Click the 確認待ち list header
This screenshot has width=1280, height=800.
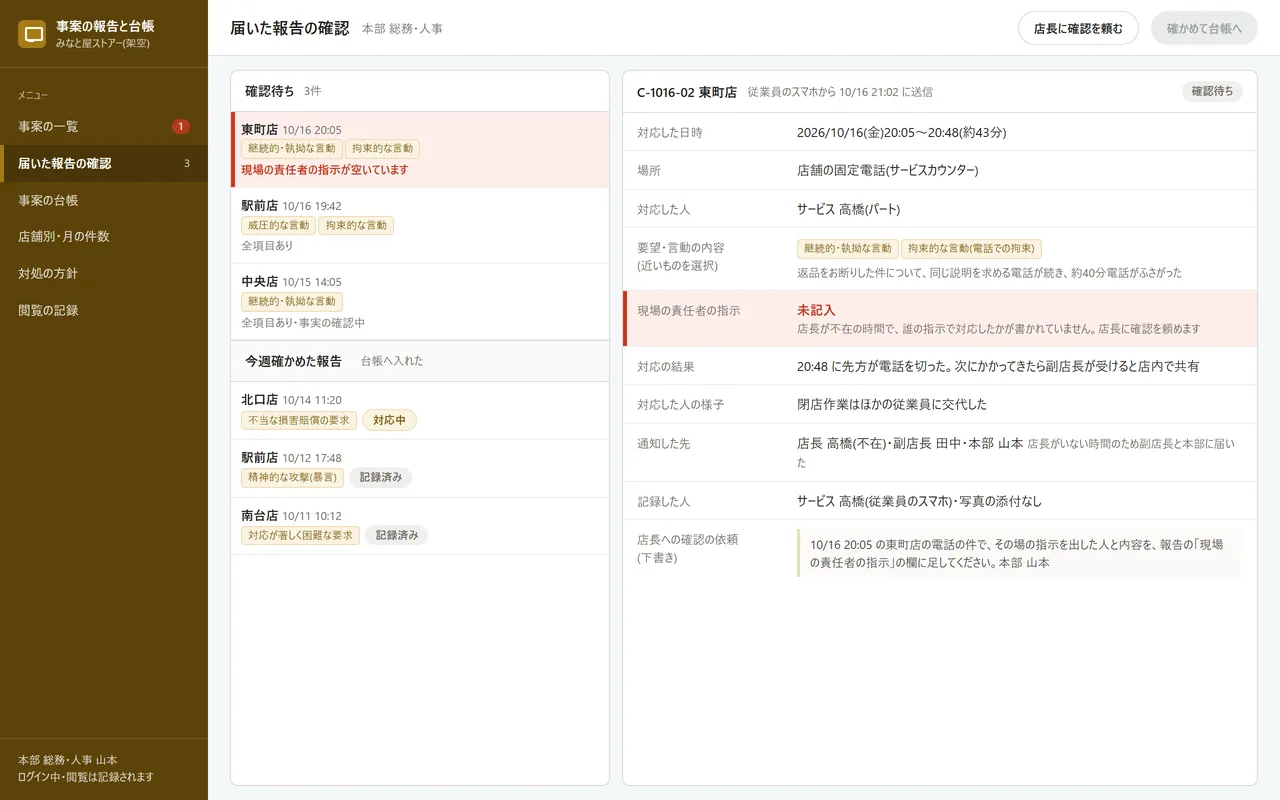(420, 91)
